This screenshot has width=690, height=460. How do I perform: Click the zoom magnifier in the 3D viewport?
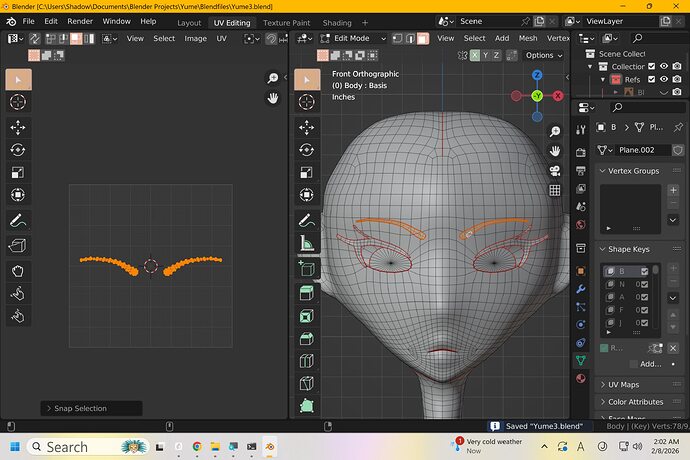pos(555,131)
